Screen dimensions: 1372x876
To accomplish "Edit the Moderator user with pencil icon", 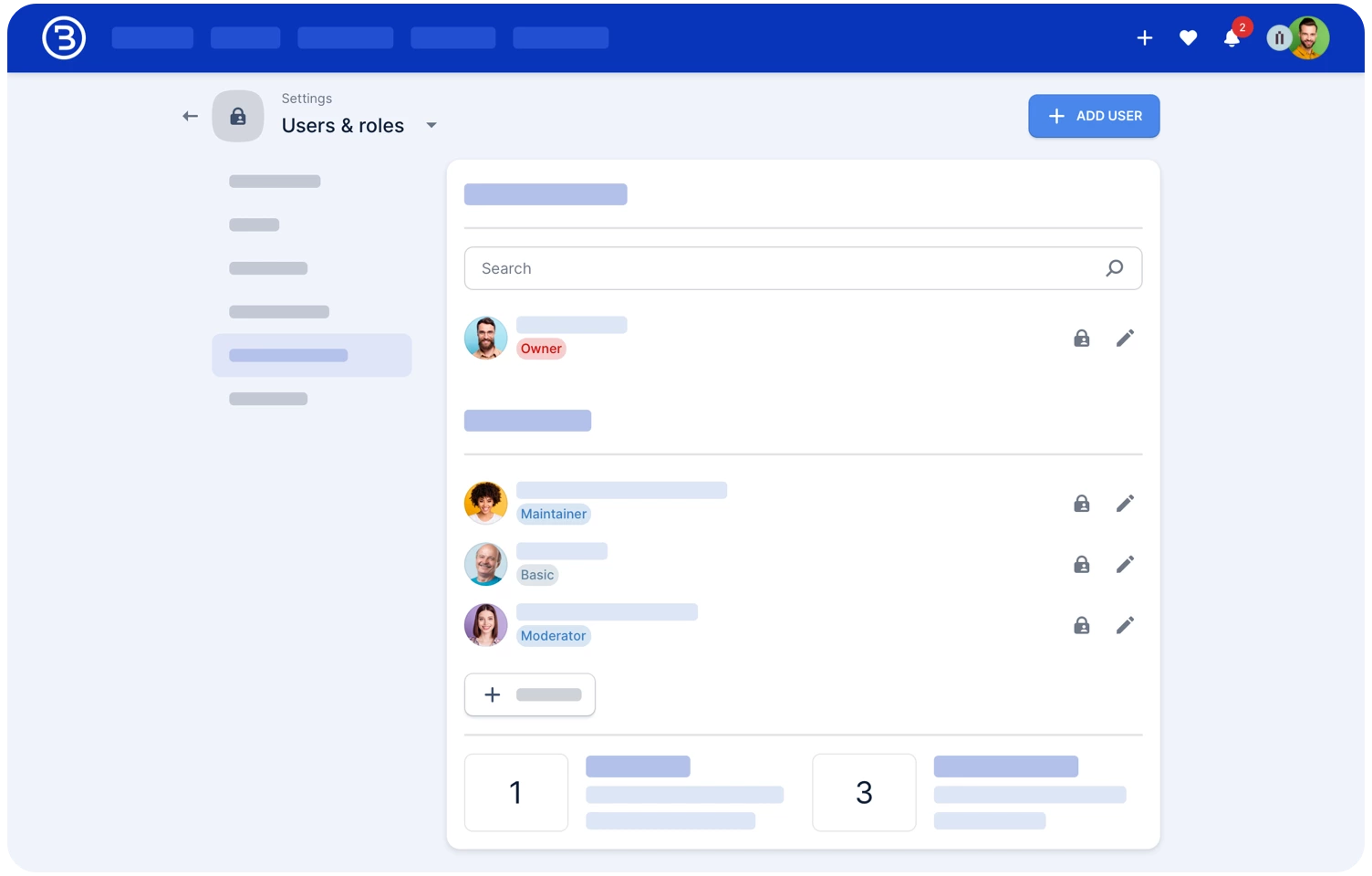I will click(1125, 626).
